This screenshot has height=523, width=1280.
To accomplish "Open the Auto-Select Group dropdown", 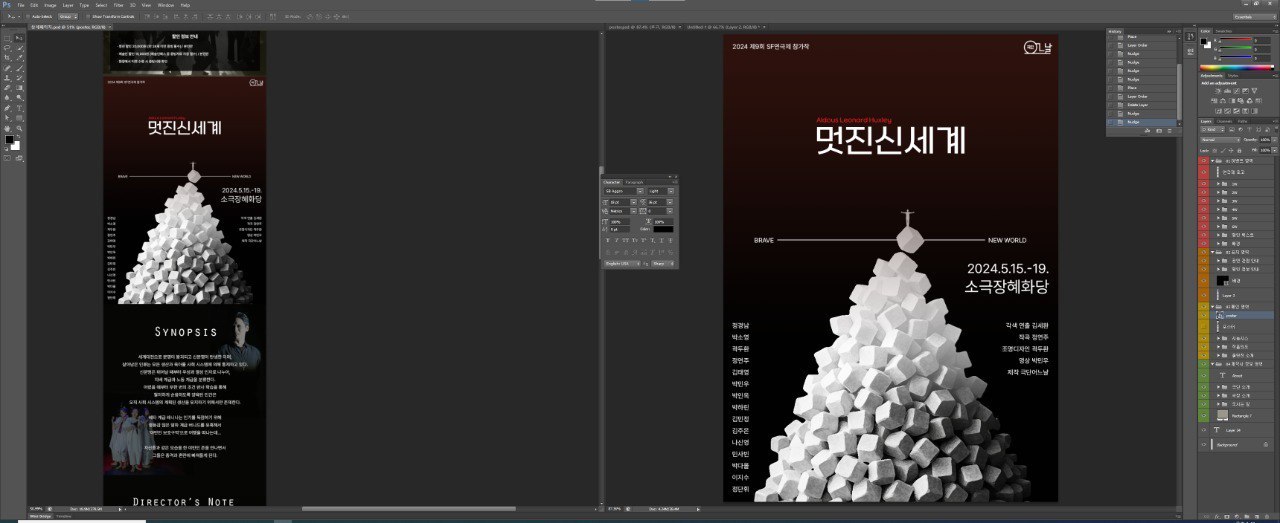I will pyautogui.click(x=68, y=17).
